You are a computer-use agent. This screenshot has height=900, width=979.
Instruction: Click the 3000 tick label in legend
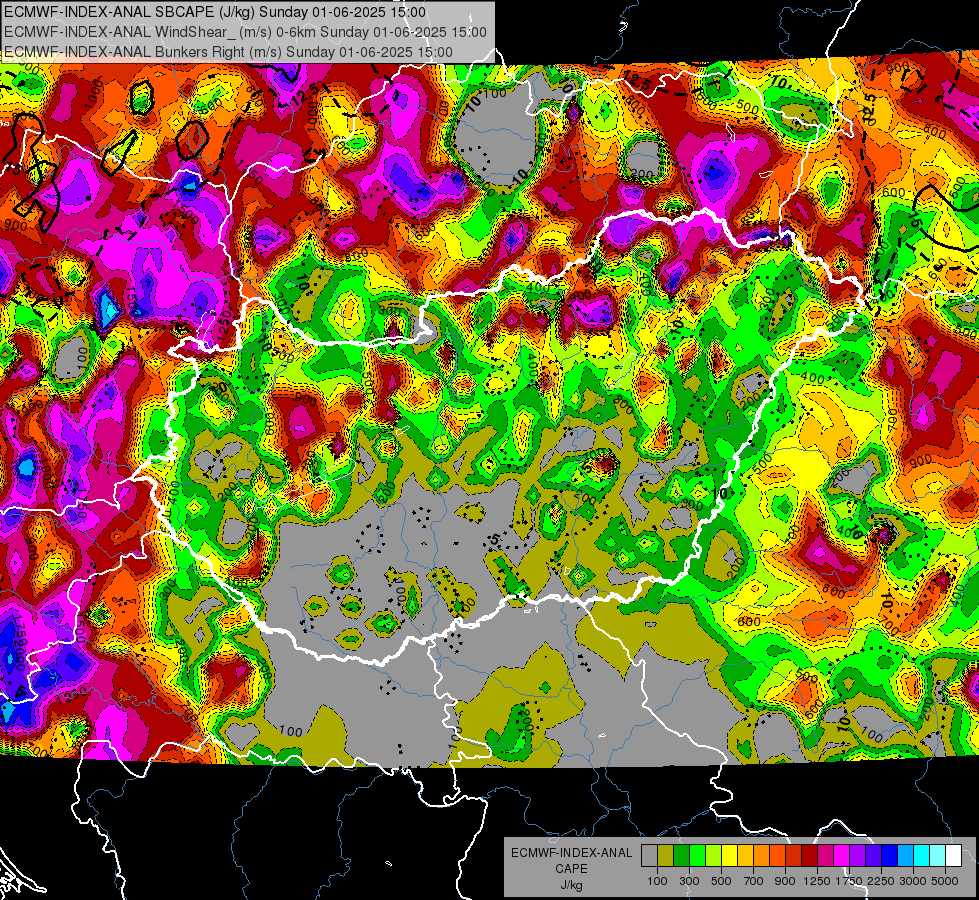click(x=913, y=881)
